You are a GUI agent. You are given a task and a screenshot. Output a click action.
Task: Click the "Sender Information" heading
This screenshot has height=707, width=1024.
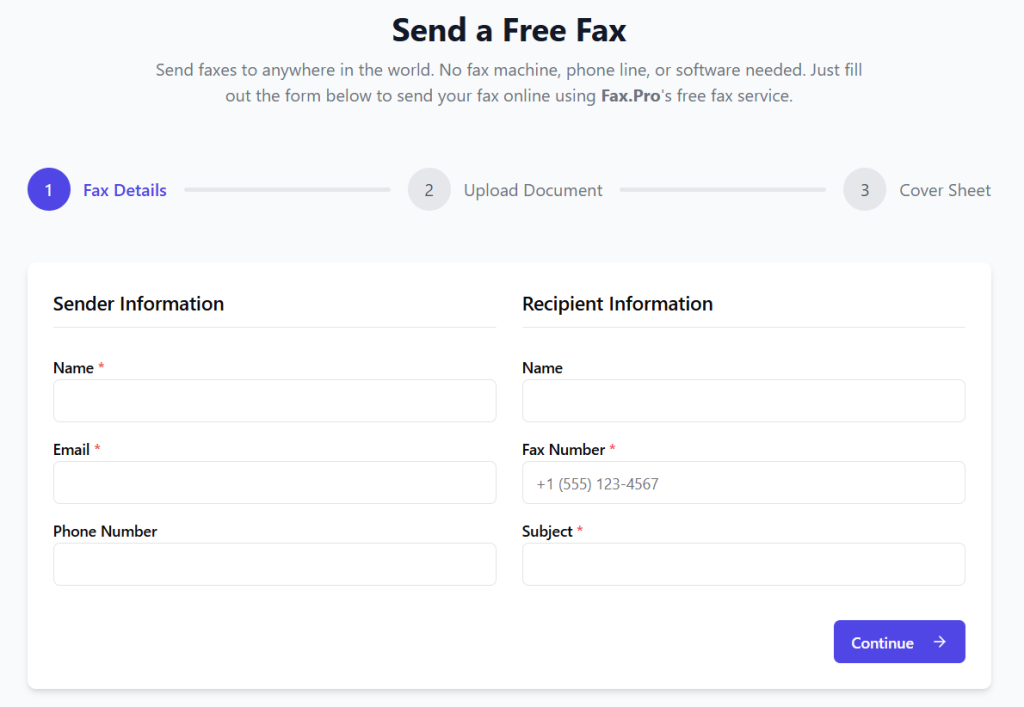pyautogui.click(x=138, y=304)
